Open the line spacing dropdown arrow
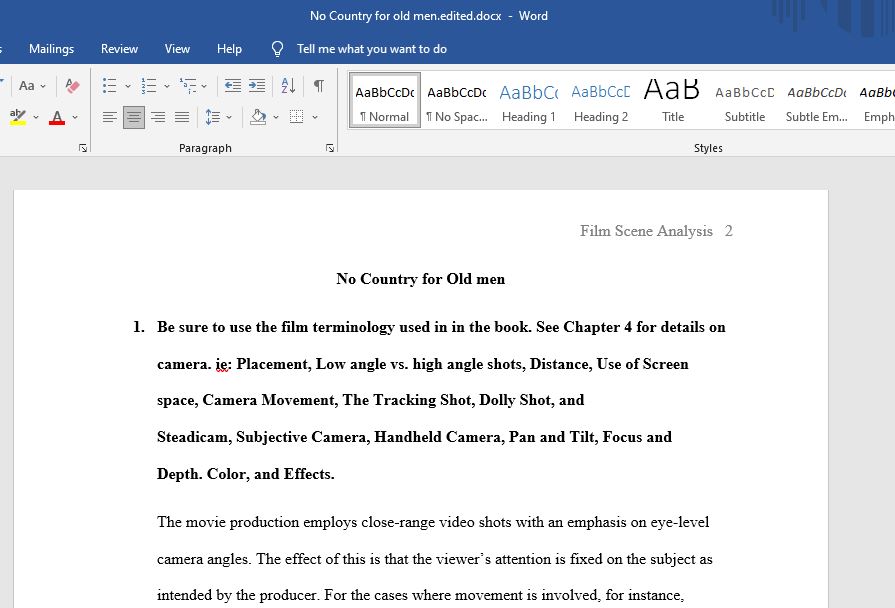 [x=229, y=118]
